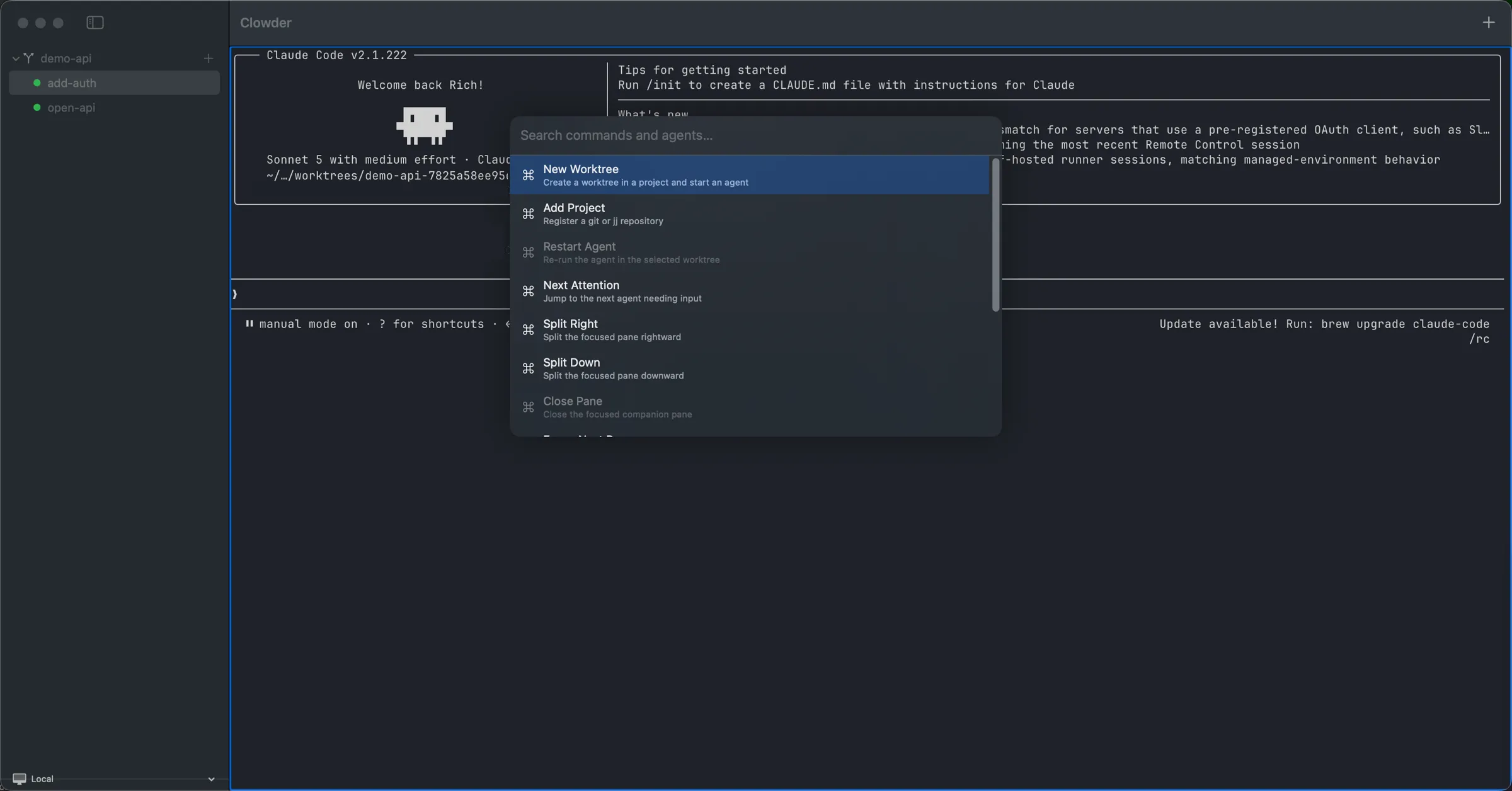Collapse the demo-api project chevron
The height and width of the screenshot is (791, 1512).
(16, 59)
